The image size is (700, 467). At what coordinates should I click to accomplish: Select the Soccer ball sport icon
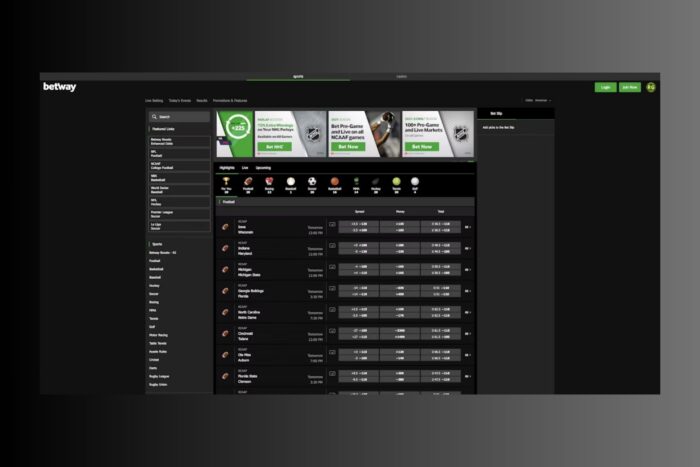tap(313, 183)
